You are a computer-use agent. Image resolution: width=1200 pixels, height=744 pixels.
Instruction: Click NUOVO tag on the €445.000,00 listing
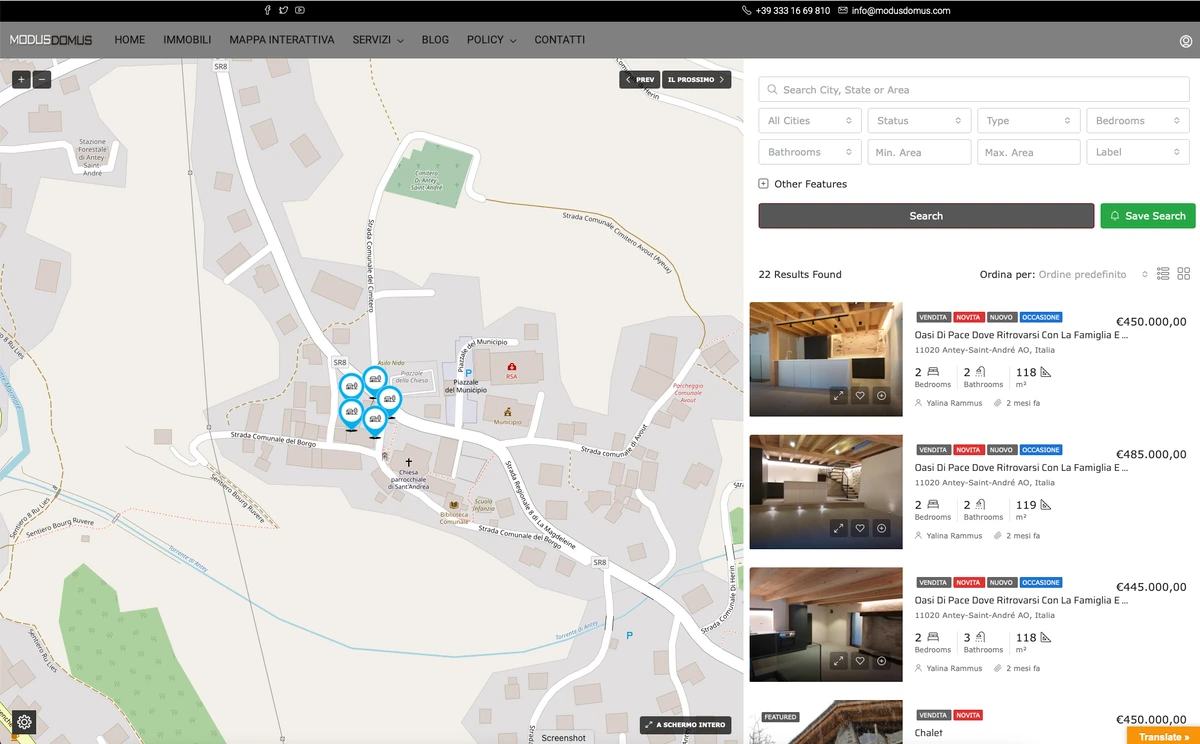pos(1002,583)
